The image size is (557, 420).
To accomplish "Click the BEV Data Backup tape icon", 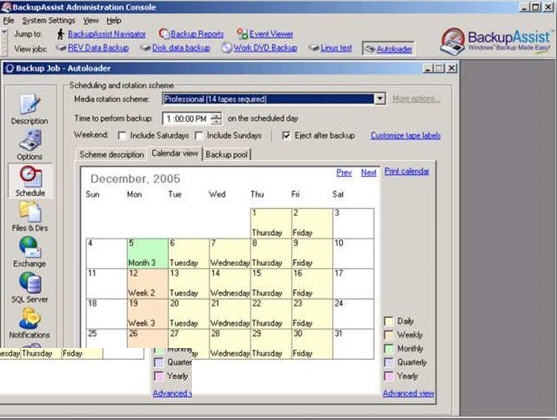I will (x=61, y=48).
